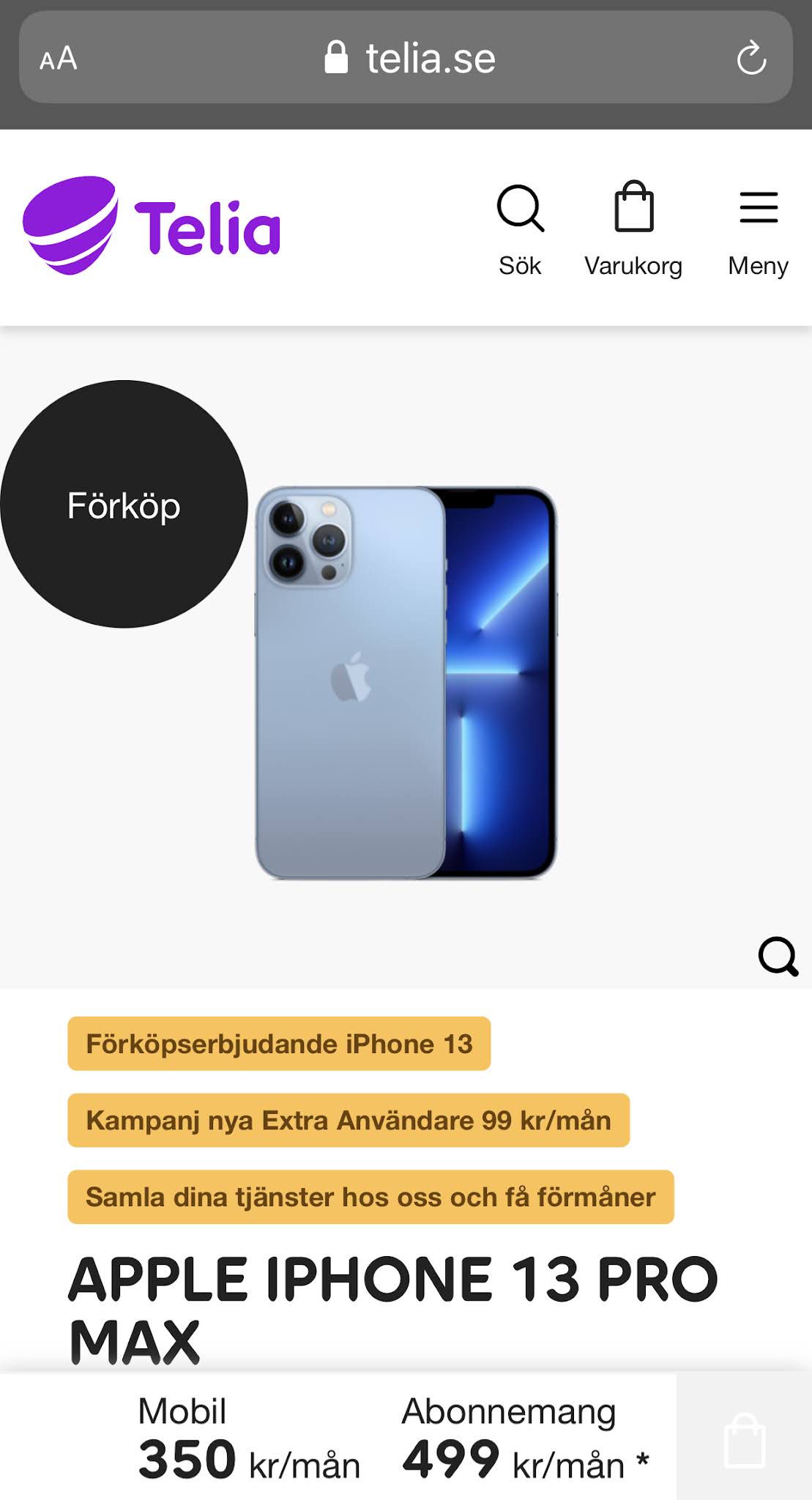Tap the Förköp round badge

click(124, 504)
